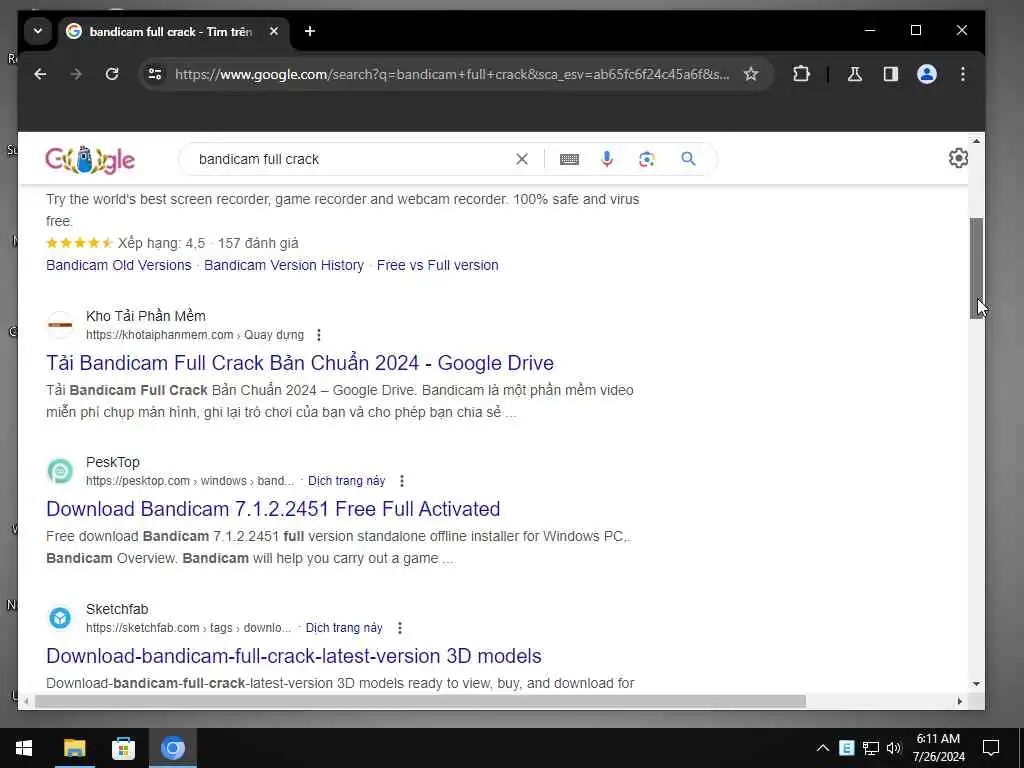
Task: Open more options for Sketchfab result
Action: tap(400, 628)
